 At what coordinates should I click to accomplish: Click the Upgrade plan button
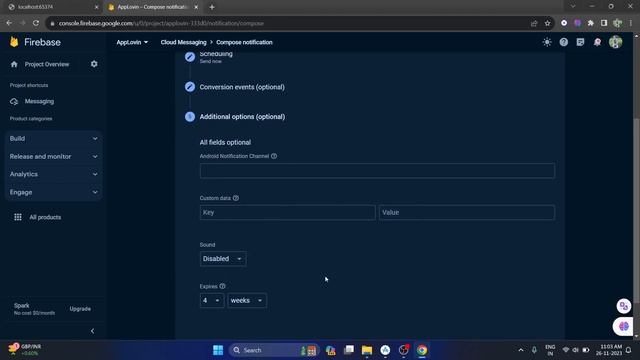[80, 309]
